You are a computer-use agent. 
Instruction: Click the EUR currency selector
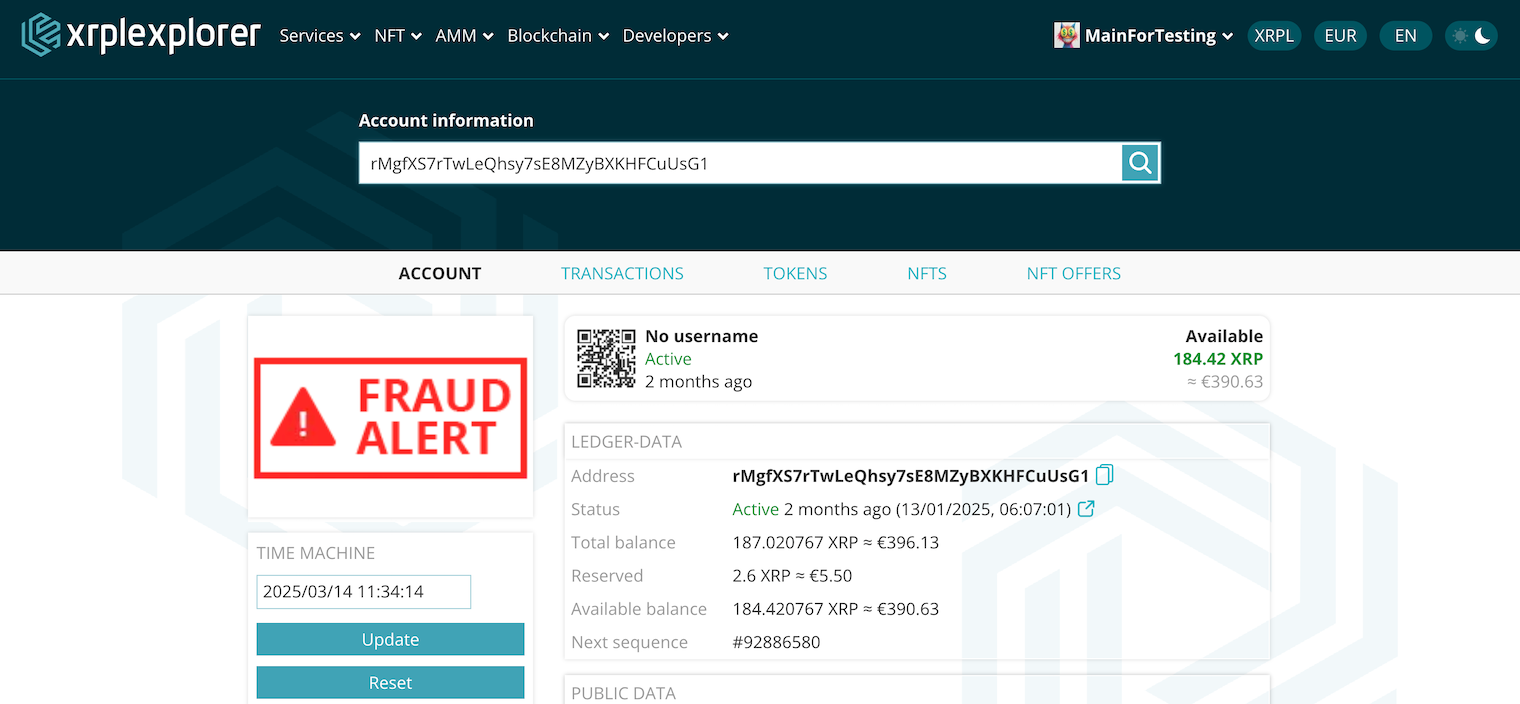[x=1340, y=36]
